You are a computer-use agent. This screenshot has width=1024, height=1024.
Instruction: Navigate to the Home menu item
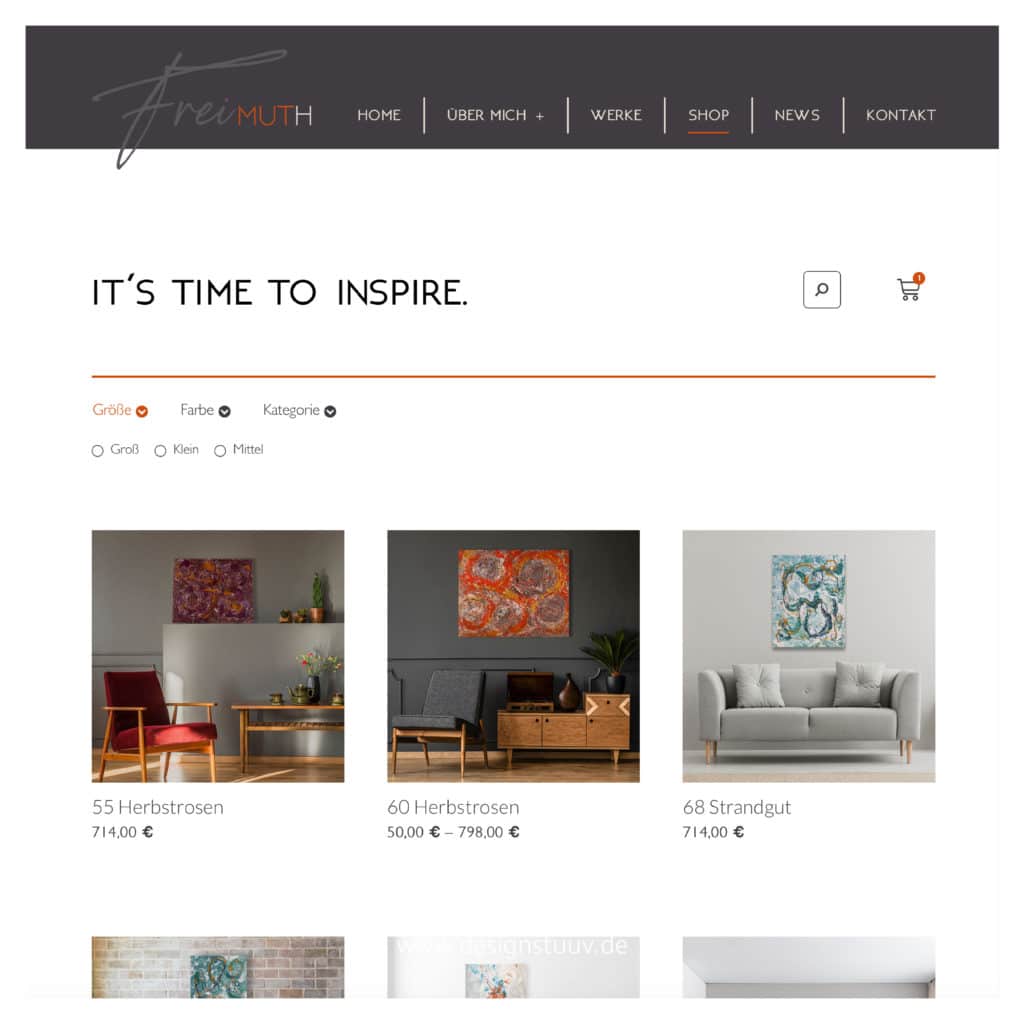pyautogui.click(x=379, y=115)
